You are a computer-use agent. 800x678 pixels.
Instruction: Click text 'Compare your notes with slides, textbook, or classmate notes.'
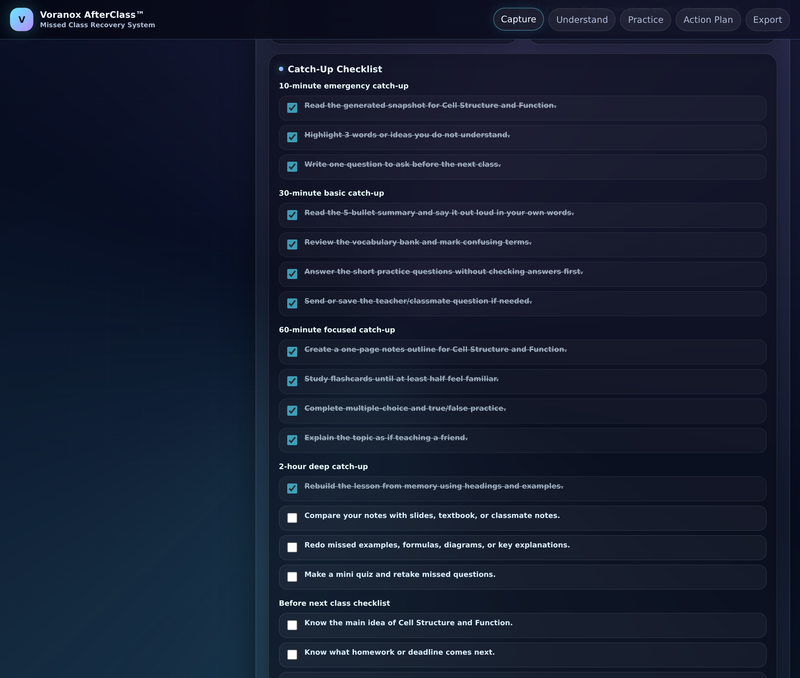tap(432, 515)
